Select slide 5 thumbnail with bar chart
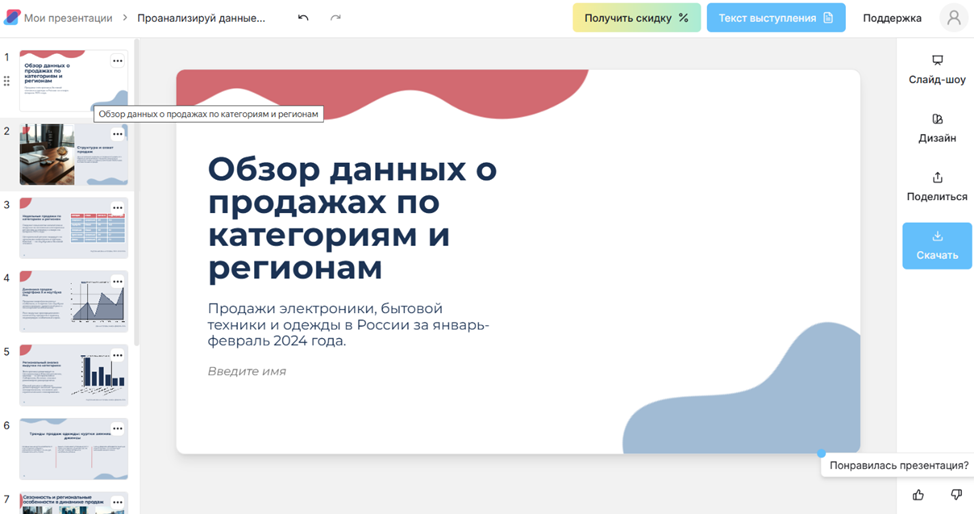The image size is (974, 514). 73,375
